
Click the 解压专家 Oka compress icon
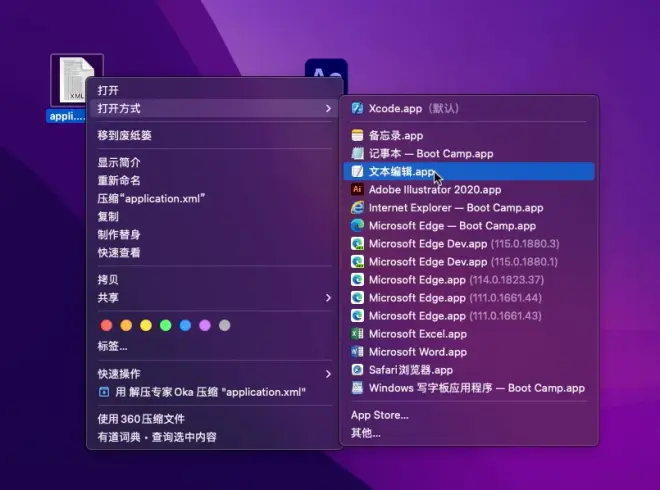104,392
